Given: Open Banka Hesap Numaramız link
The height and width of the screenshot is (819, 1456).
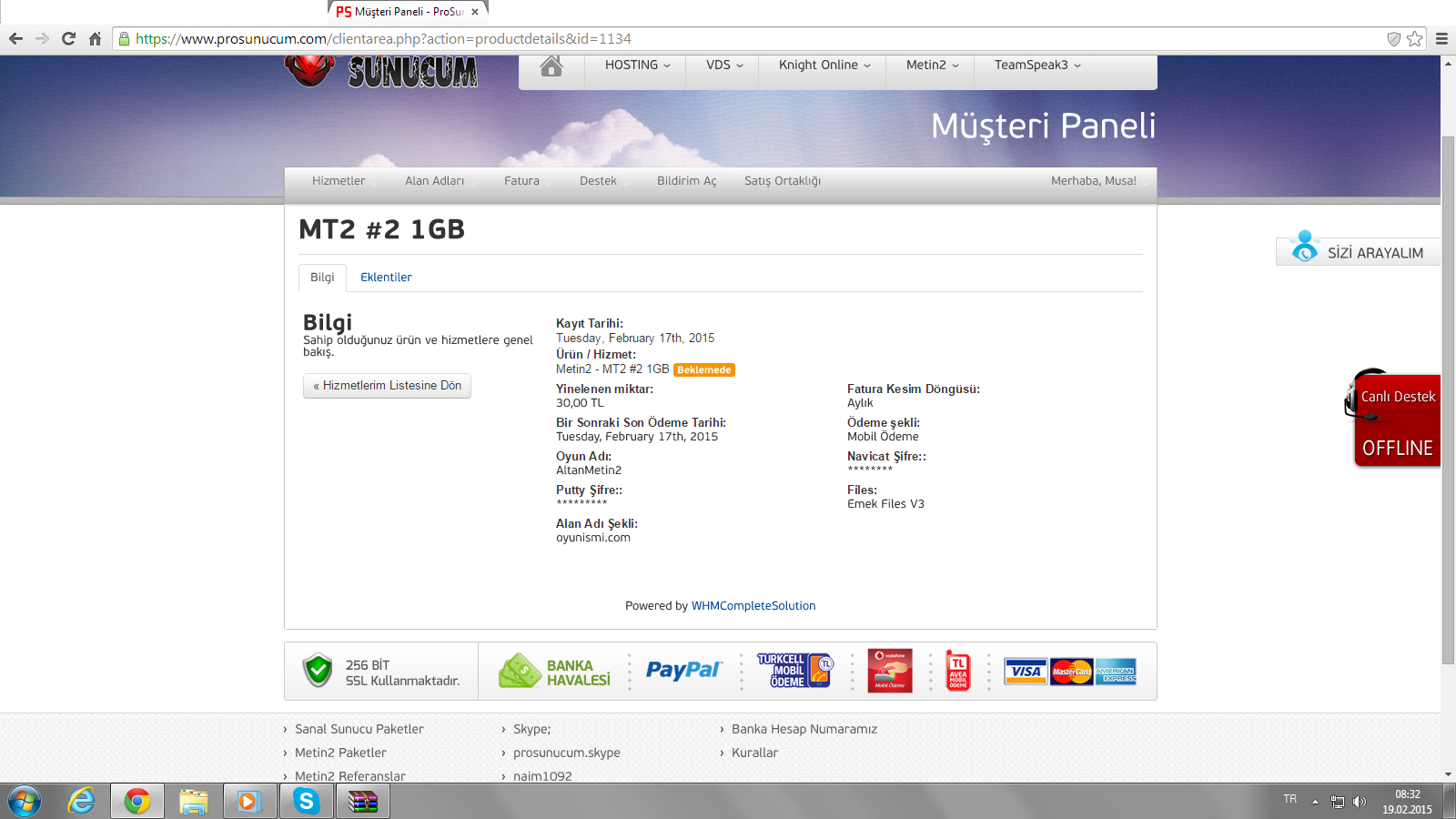Looking at the screenshot, I should 804,729.
